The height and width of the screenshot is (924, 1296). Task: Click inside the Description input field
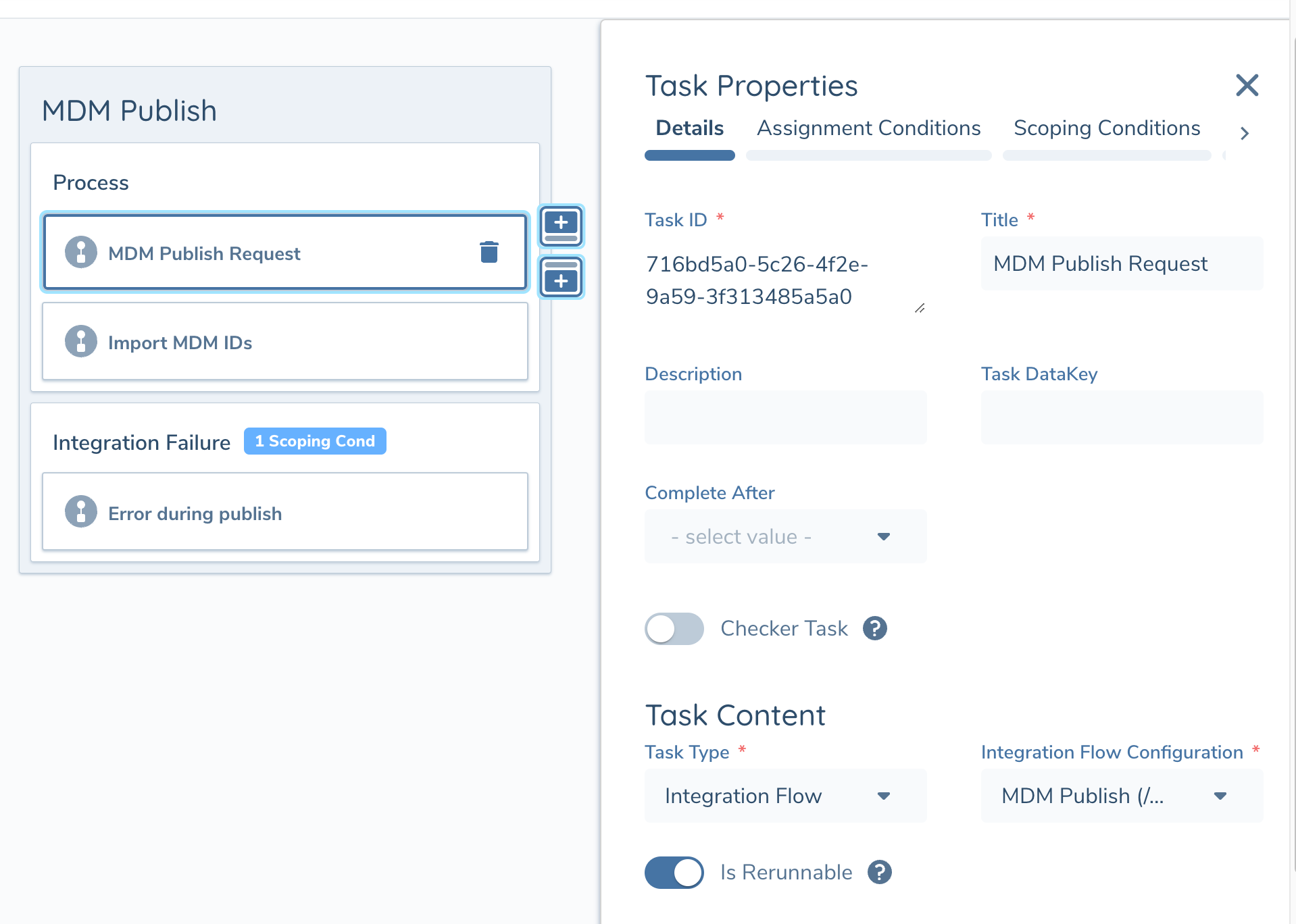pos(784,417)
